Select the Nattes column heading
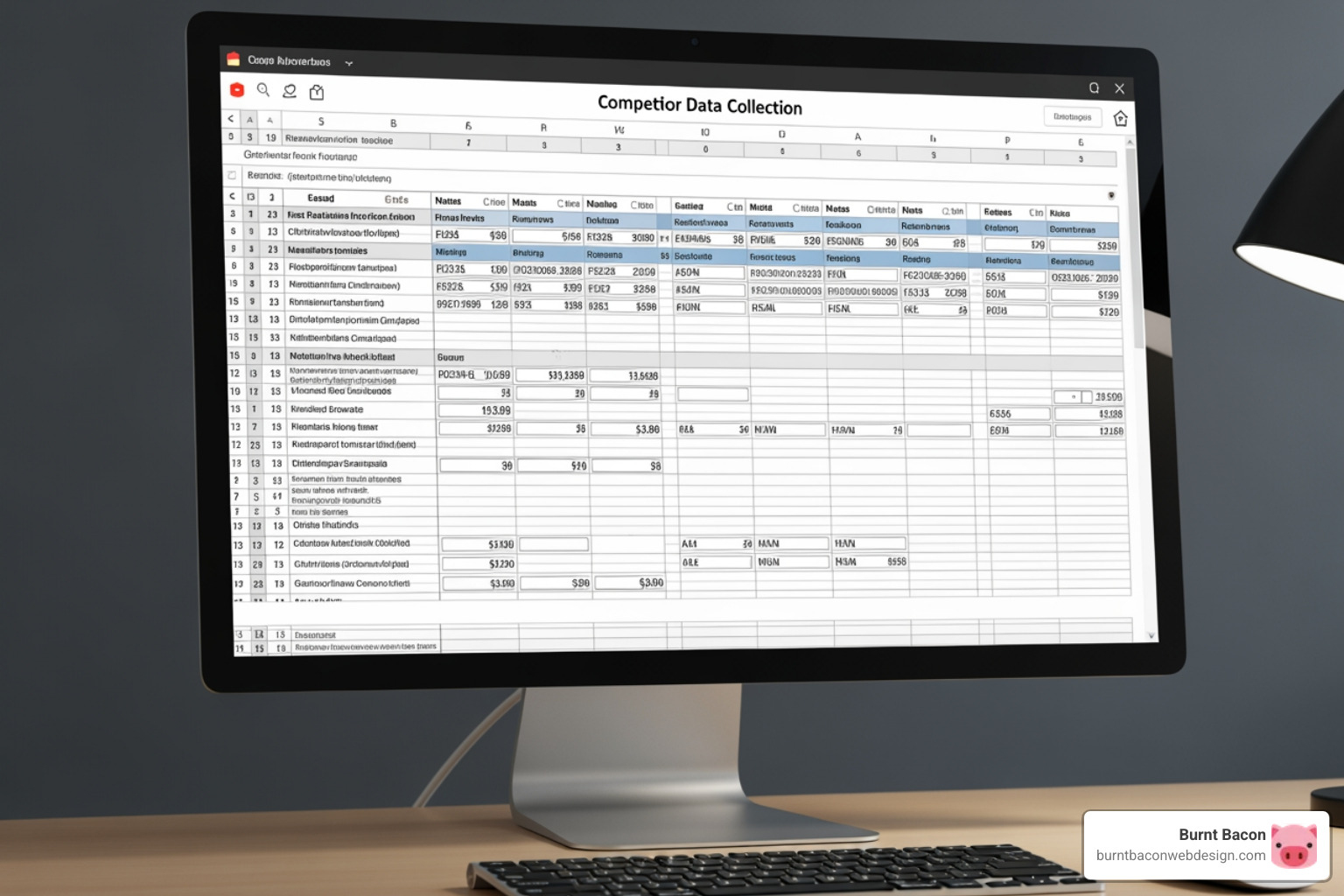Screen dimensions: 1344x896 (448, 201)
